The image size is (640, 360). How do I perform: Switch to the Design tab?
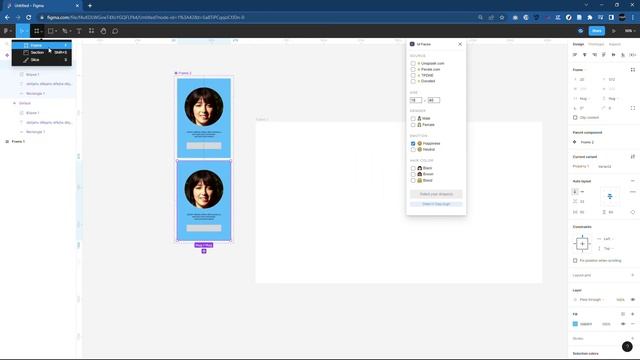tap(578, 44)
